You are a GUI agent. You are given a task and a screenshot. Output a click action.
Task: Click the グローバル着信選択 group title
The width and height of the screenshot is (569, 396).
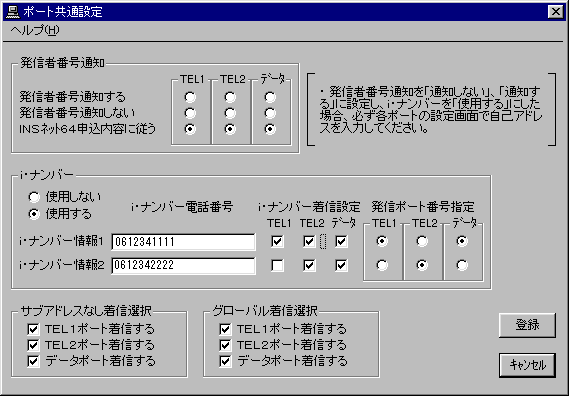pyautogui.click(x=265, y=311)
